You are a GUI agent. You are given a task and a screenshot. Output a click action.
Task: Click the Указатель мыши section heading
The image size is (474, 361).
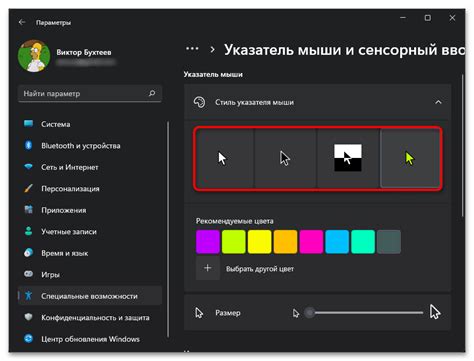point(213,75)
